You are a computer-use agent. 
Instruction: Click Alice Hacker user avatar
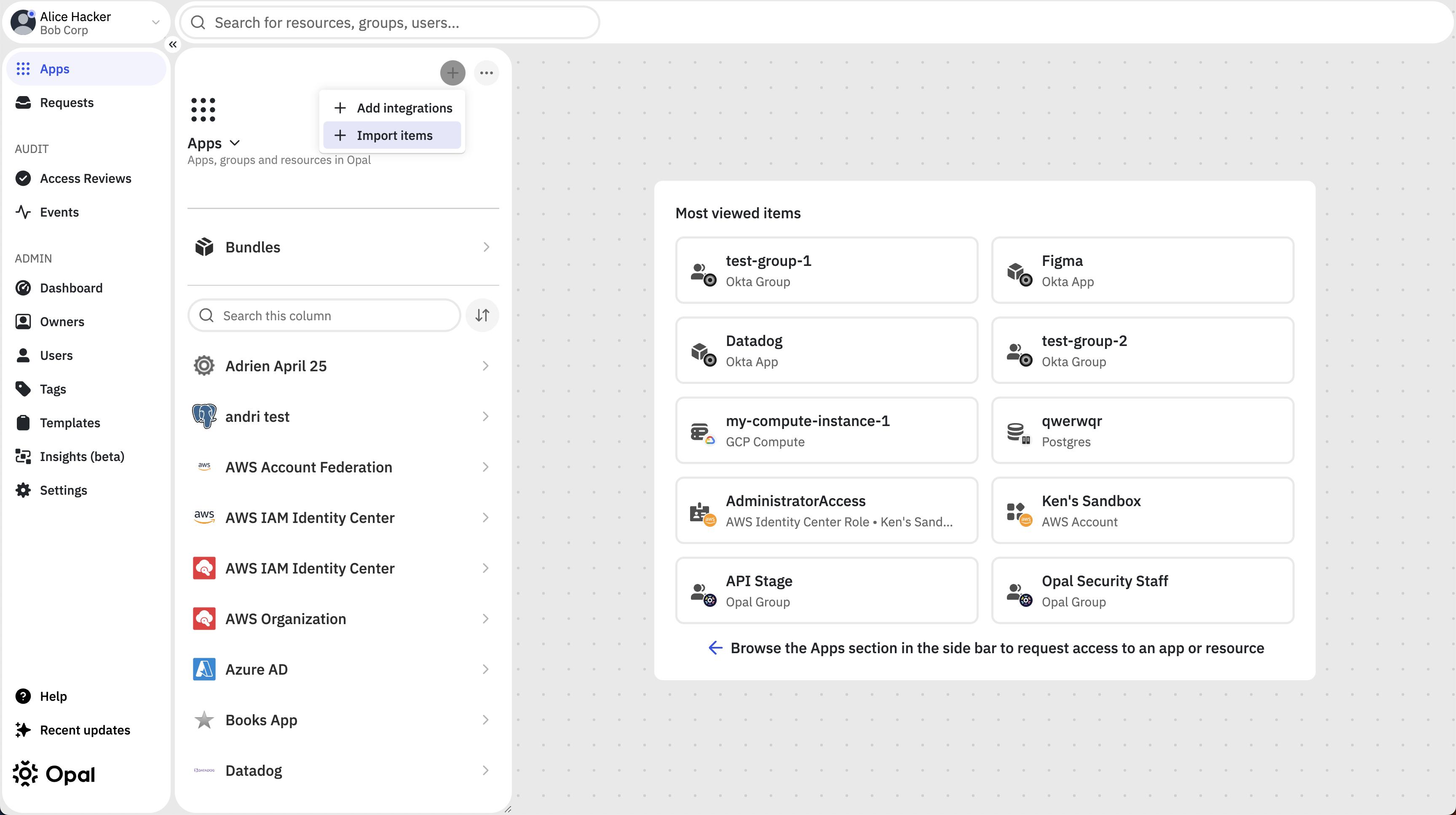point(23,23)
